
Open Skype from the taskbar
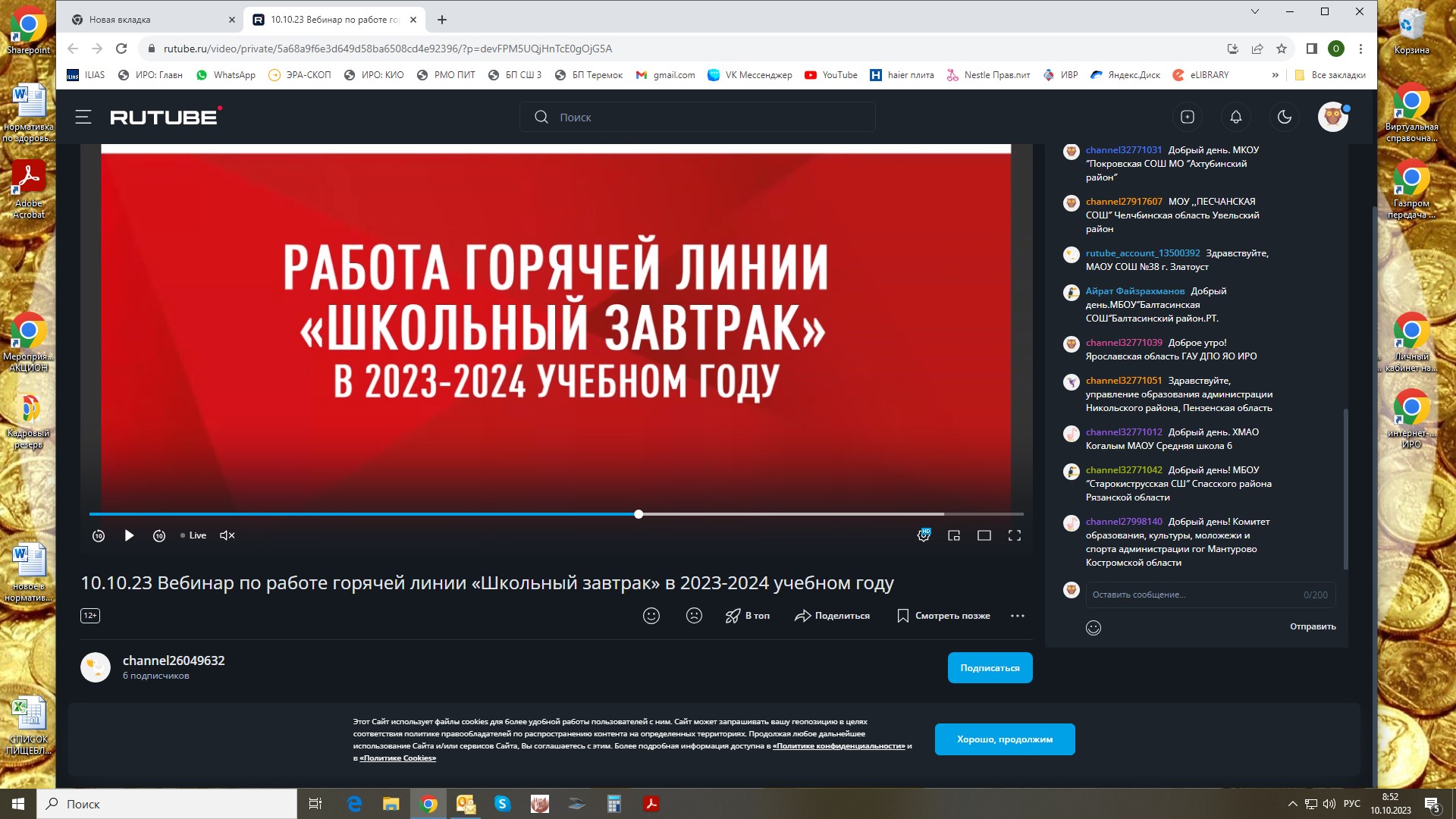[502, 804]
